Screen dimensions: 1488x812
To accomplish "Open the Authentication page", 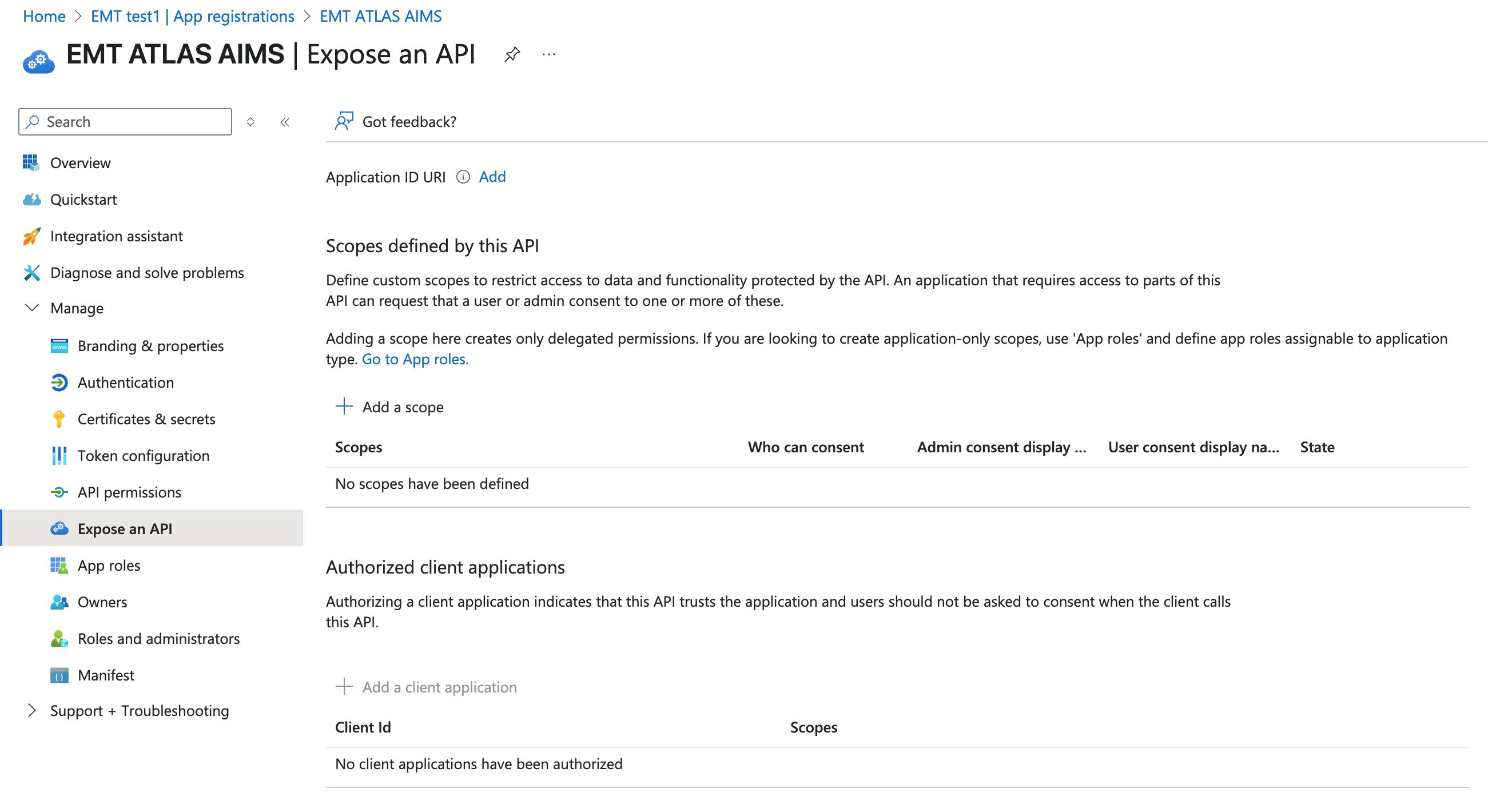I will pyautogui.click(x=125, y=383).
